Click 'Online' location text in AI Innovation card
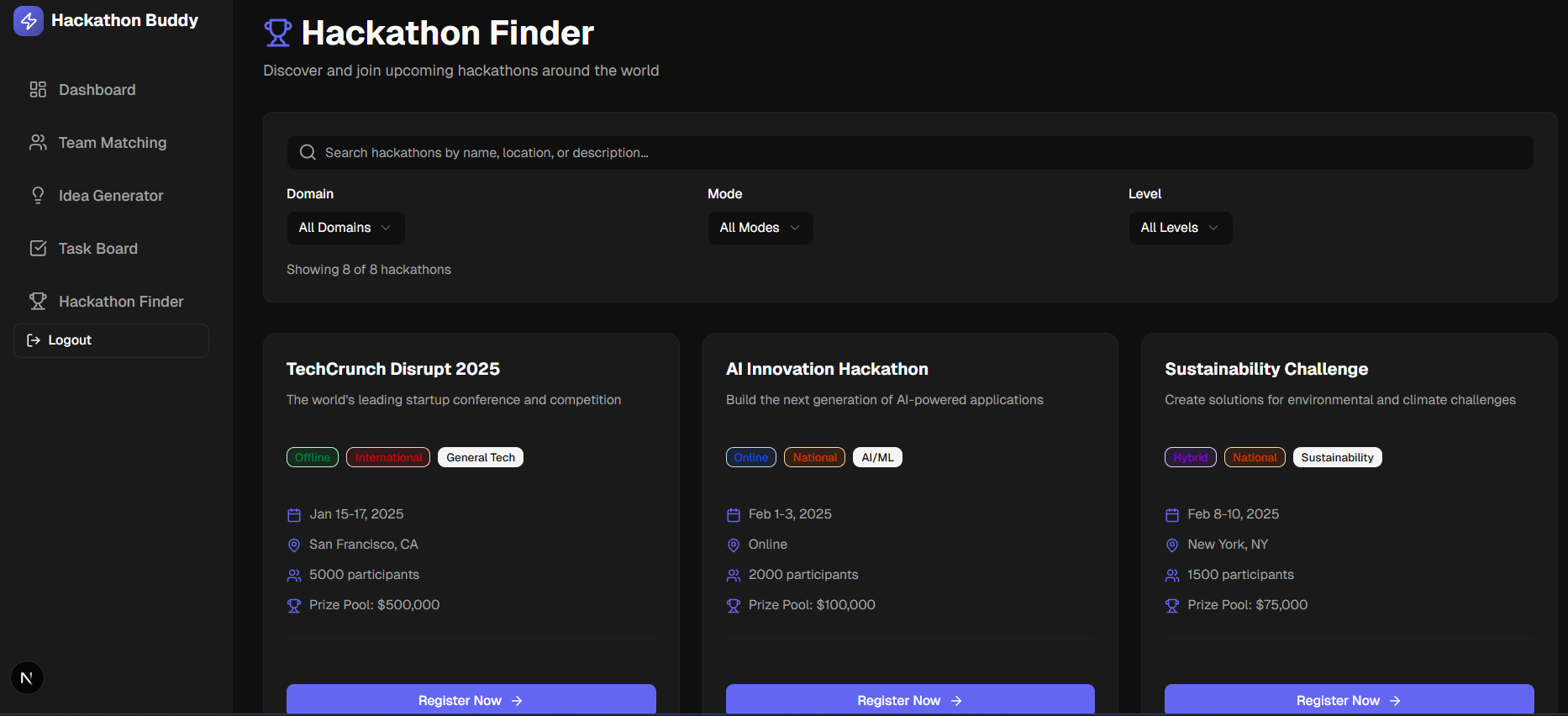The image size is (1568, 716). click(768, 545)
